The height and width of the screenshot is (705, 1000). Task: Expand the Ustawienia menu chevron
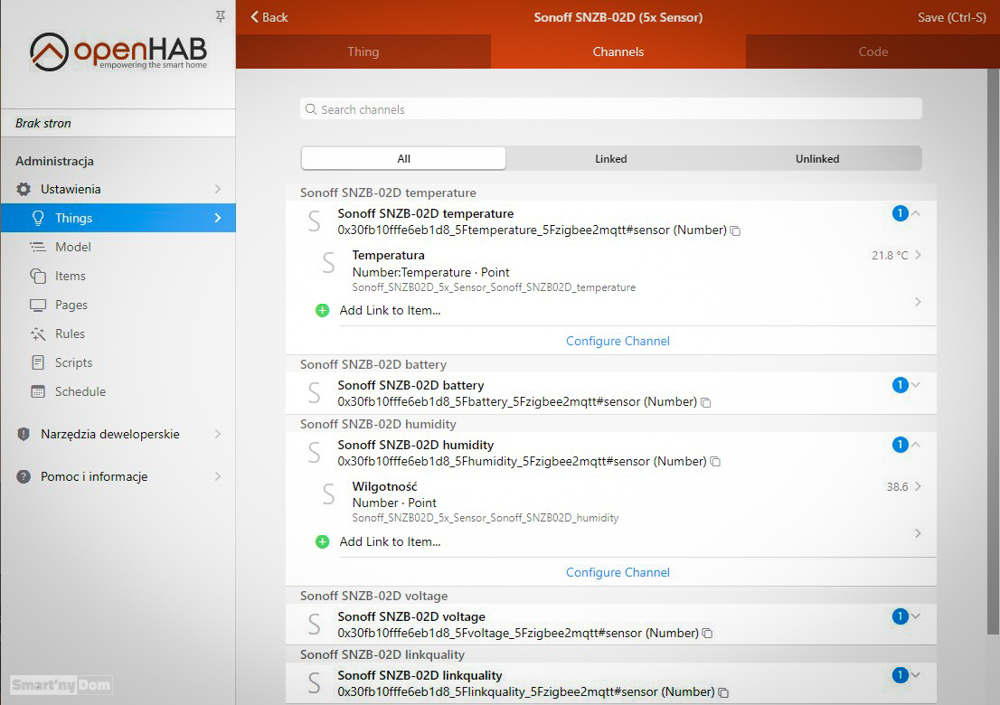[217, 189]
